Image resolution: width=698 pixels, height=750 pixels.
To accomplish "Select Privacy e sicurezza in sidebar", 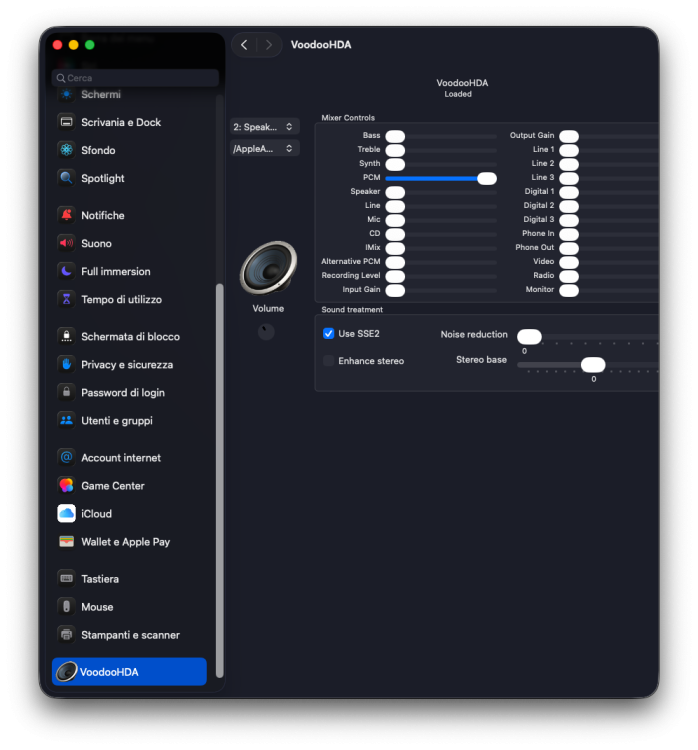I will [129, 364].
